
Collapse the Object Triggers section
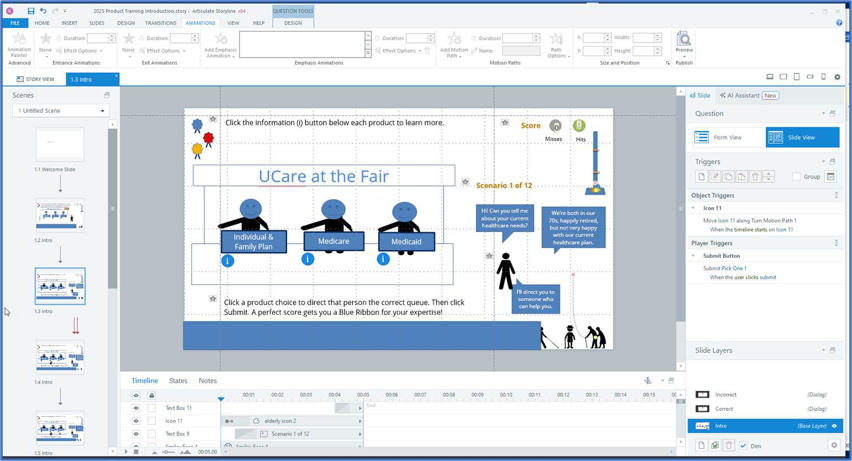(x=836, y=195)
